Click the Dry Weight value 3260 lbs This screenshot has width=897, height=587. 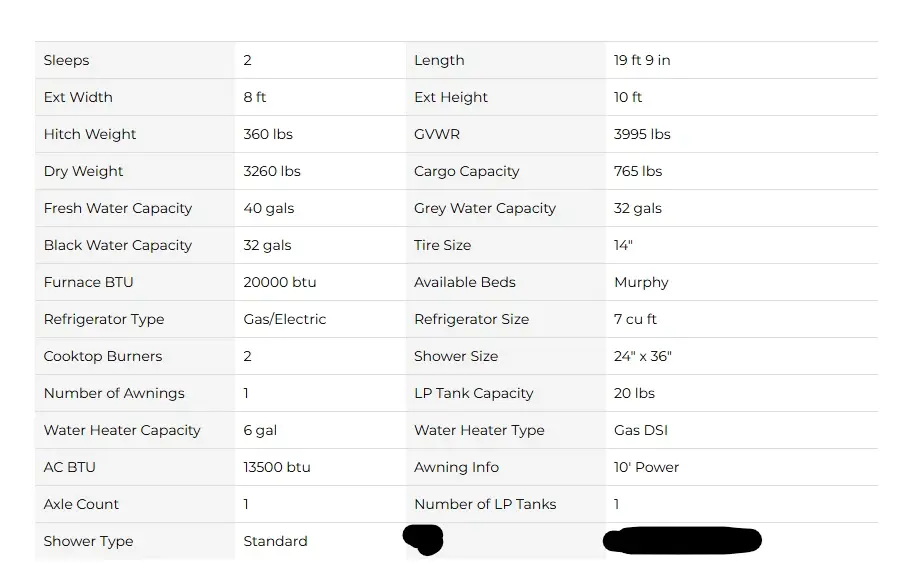[272, 171]
